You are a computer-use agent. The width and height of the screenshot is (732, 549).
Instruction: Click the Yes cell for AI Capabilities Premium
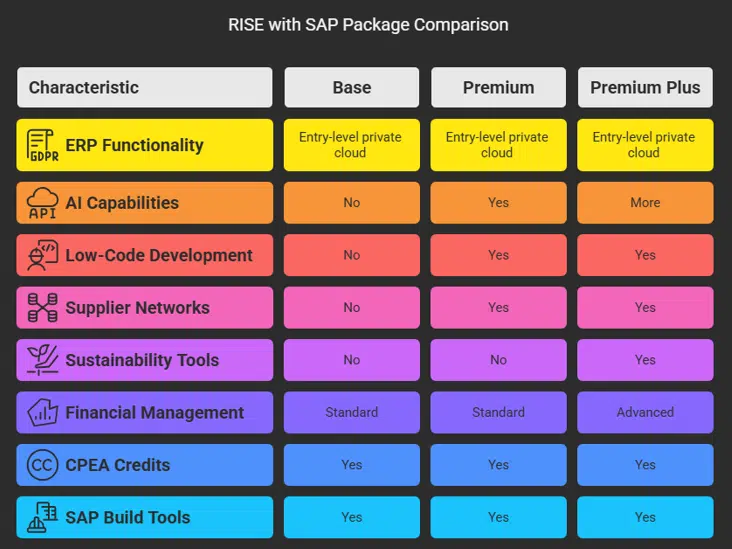coord(499,203)
